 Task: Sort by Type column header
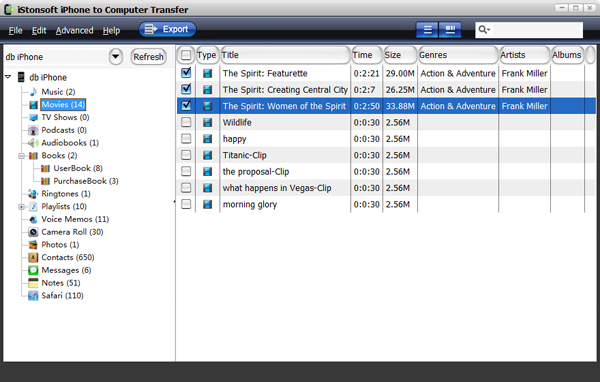207,55
